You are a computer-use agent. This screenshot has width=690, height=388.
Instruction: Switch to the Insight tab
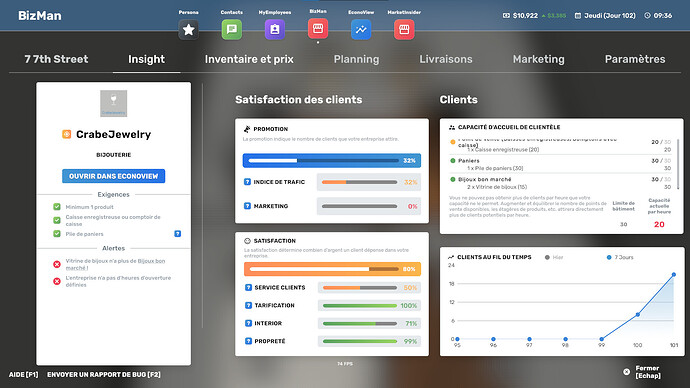(x=147, y=59)
